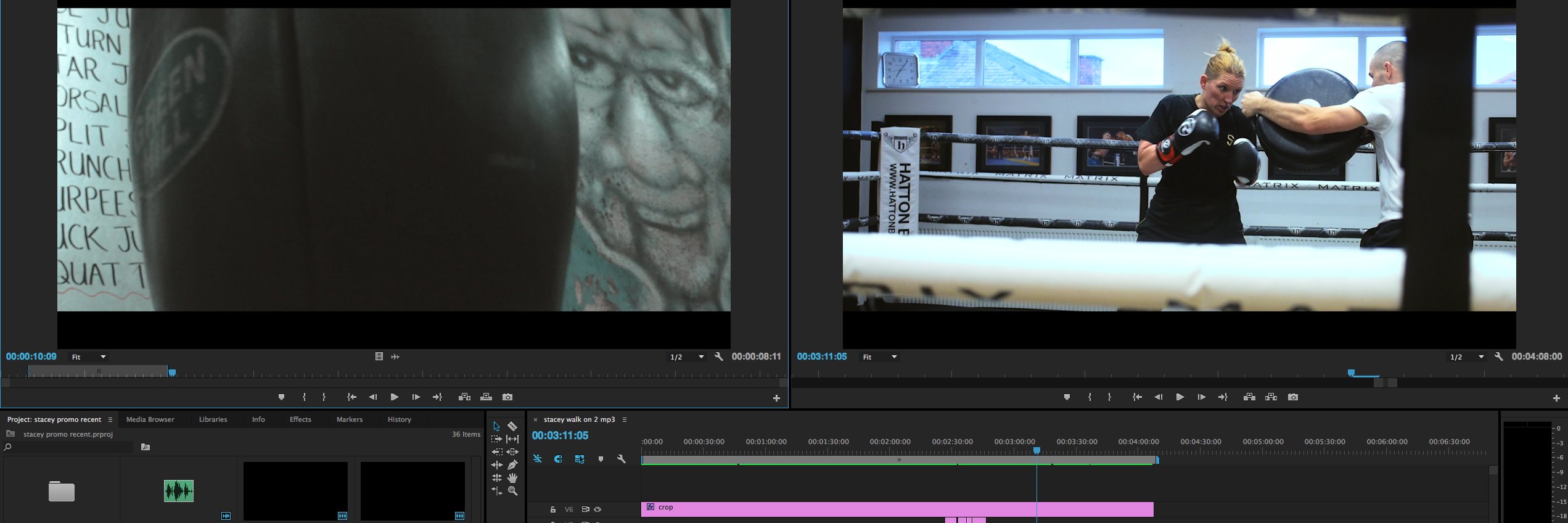Viewport: 1568px width, 523px height.
Task: Select the Zoom magnifier tool
Action: [x=512, y=491]
